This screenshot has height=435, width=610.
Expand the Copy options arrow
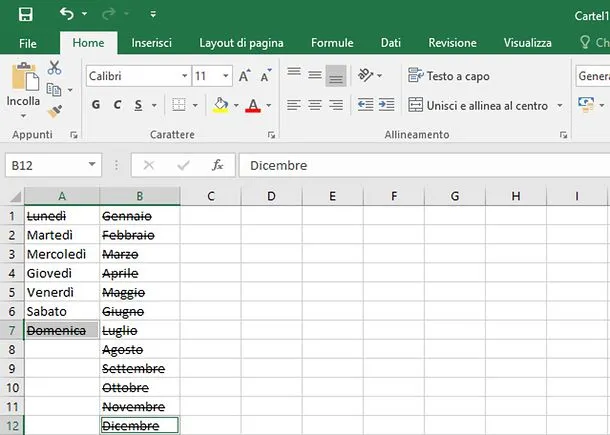click(x=70, y=90)
